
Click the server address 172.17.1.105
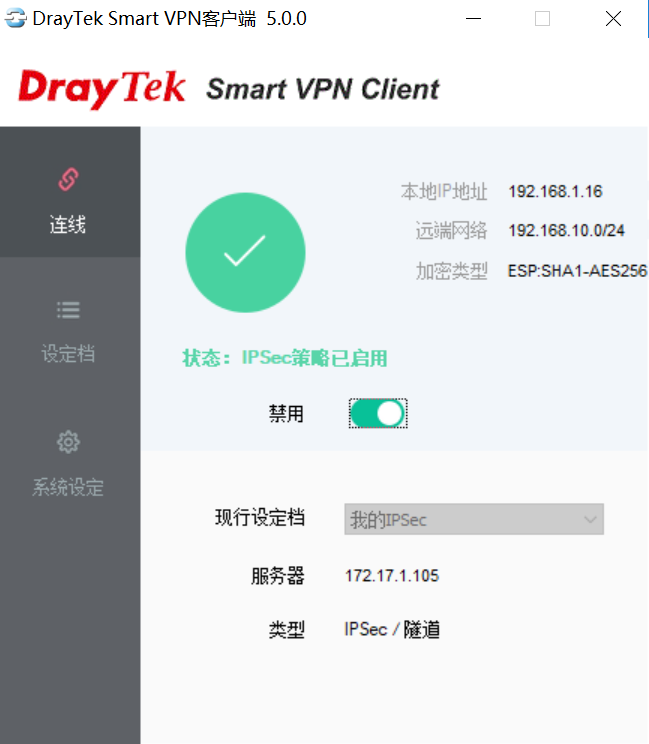point(392,576)
